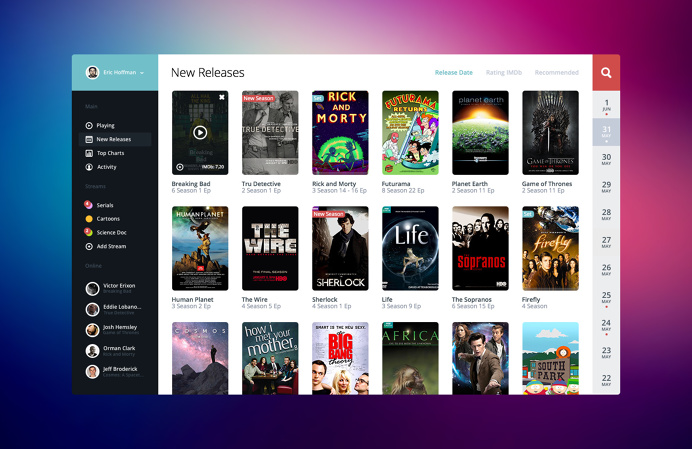Click "8 Season 22 Ep" under Futurama
This screenshot has width=692, height=449.
[403, 191]
